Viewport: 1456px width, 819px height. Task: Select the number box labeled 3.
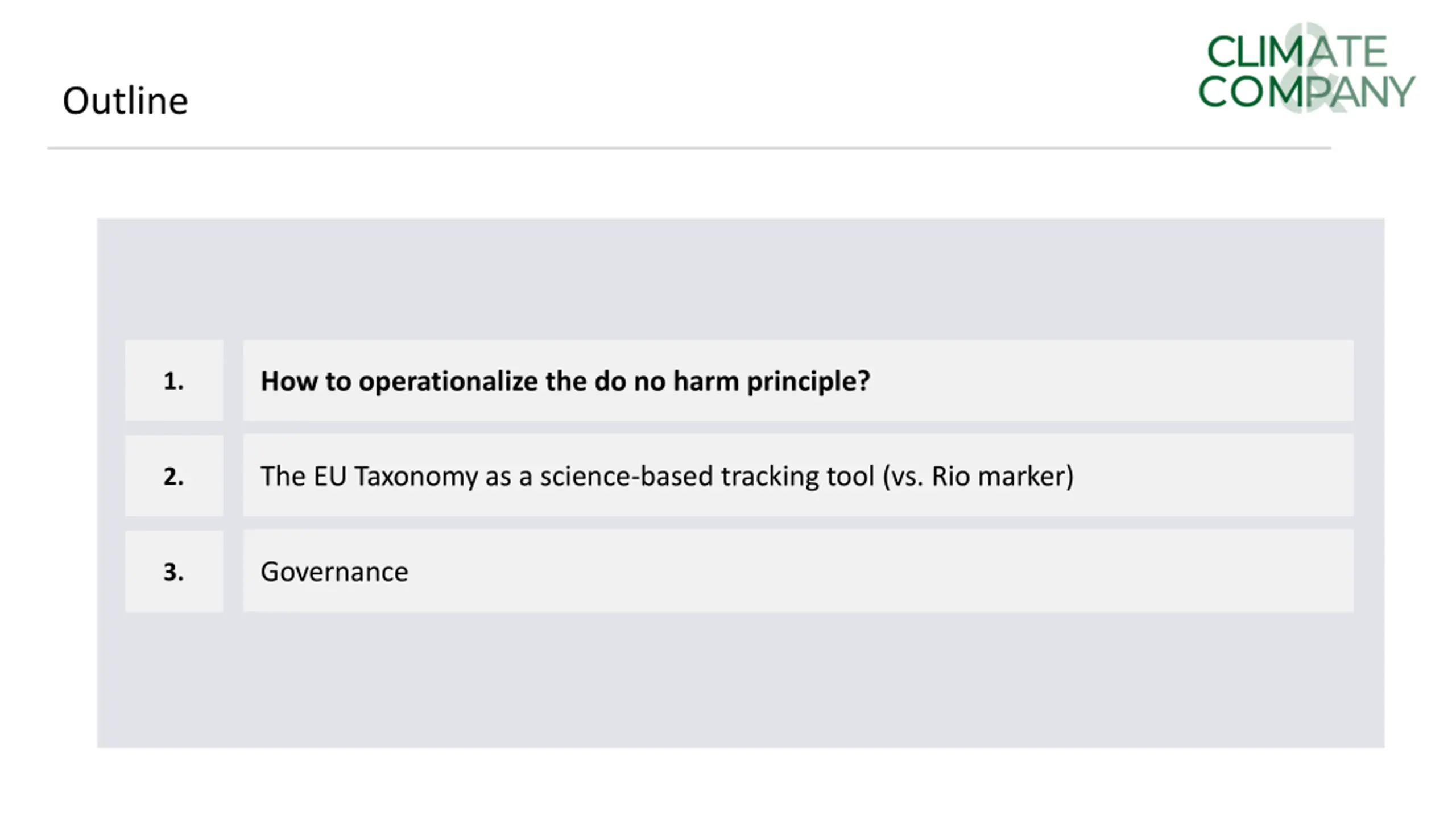coord(174,571)
